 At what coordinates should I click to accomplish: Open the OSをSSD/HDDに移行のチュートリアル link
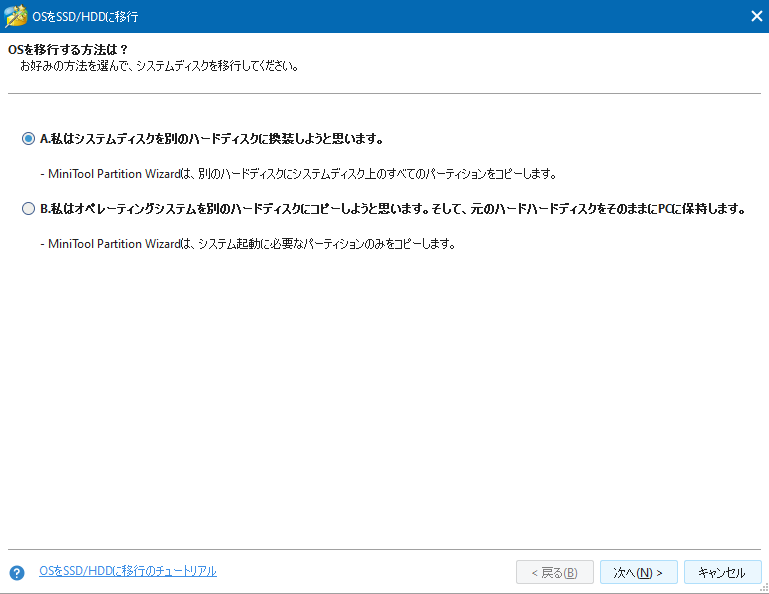click(128, 571)
